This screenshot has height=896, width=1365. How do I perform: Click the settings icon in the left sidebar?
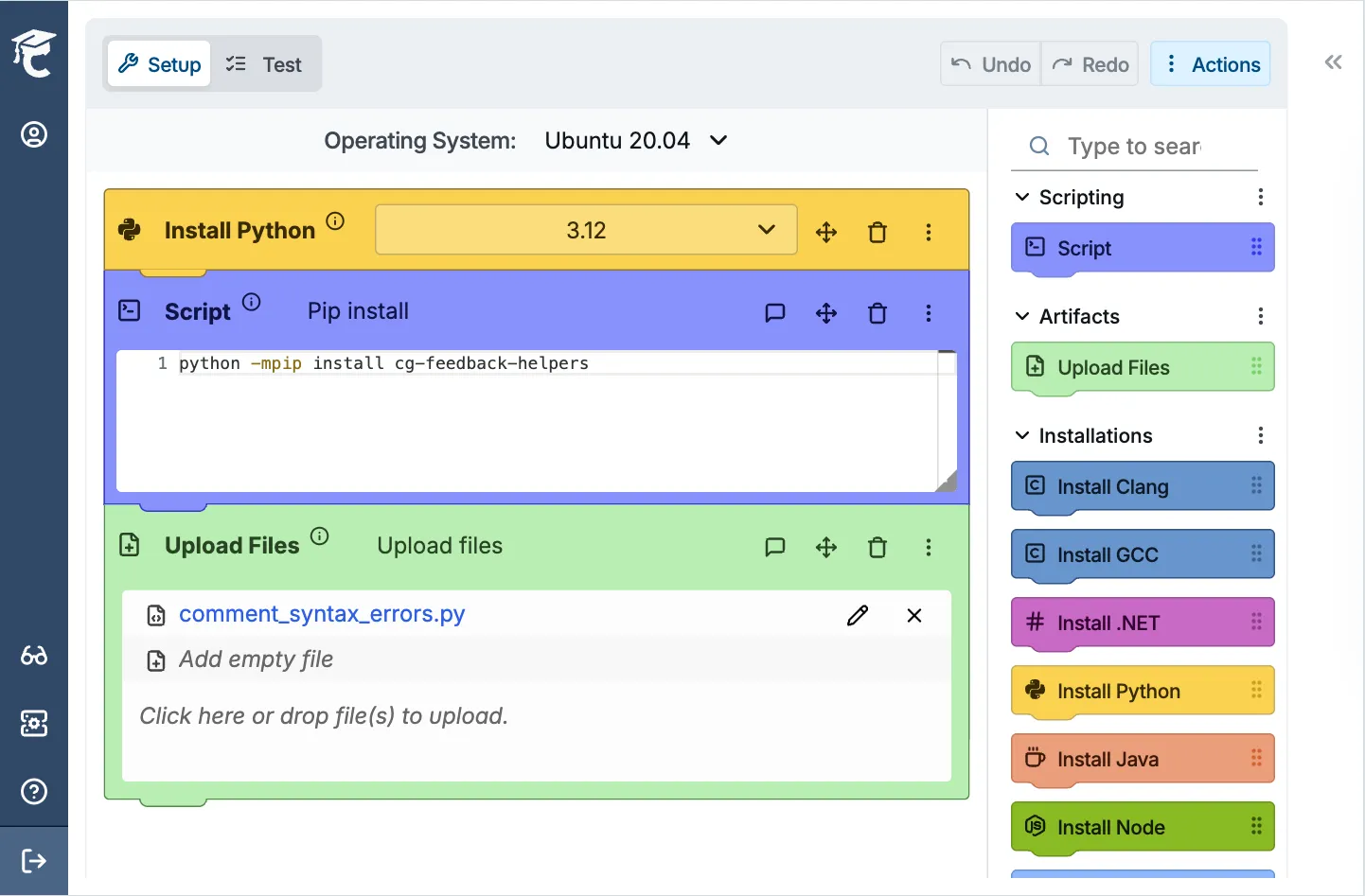click(x=34, y=724)
